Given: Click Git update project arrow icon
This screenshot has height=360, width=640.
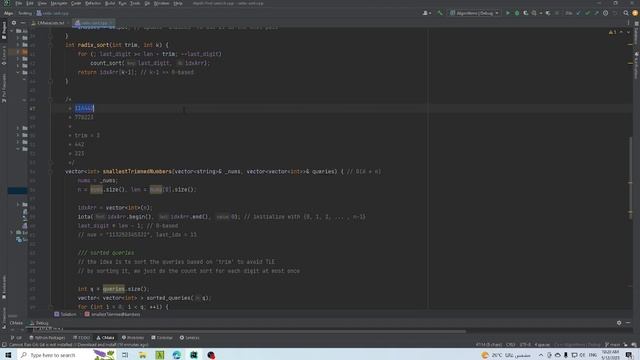Looking at the screenshot, I should point(578,13).
